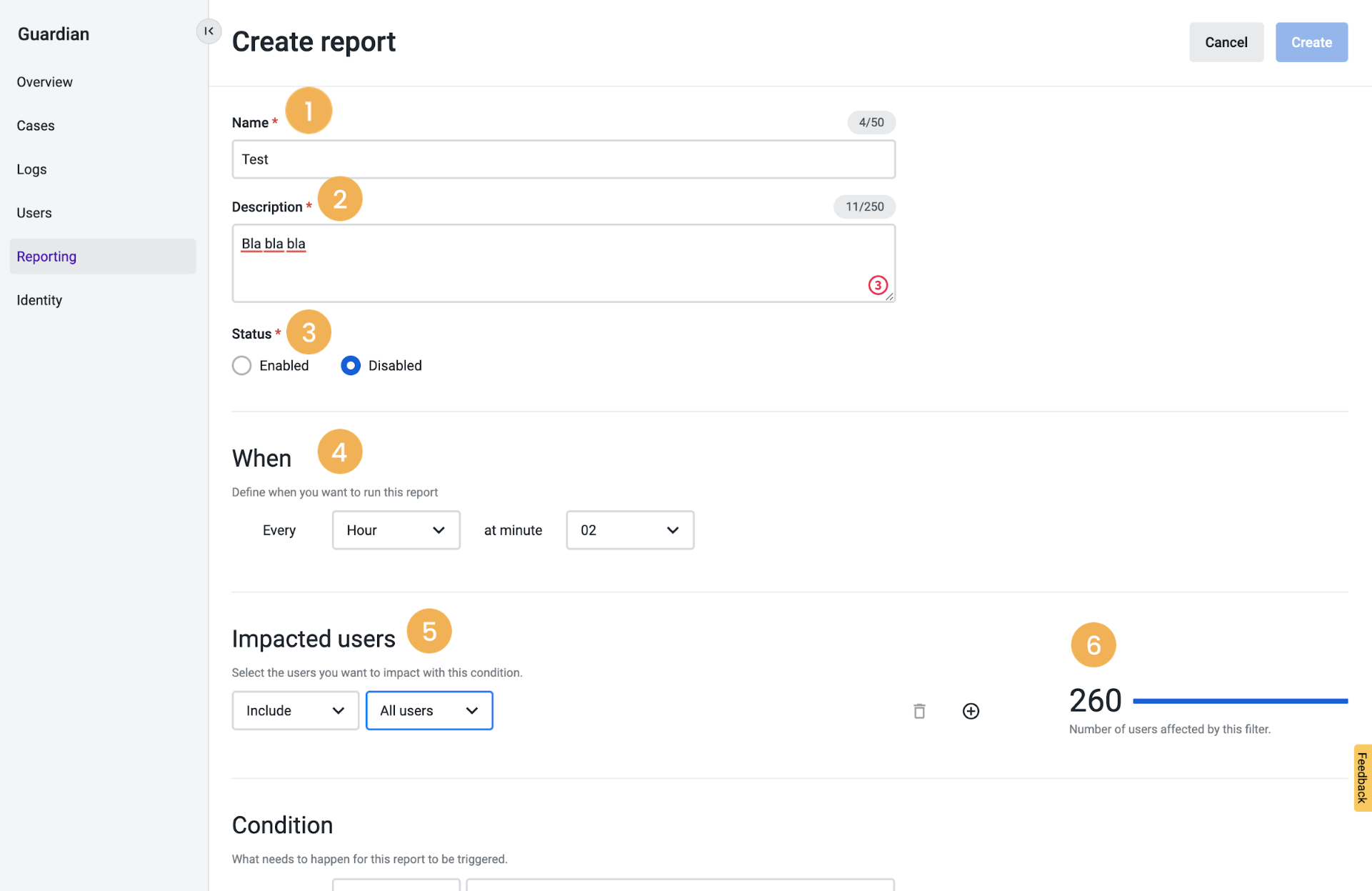Select the Disabled status option

point(350,365)
